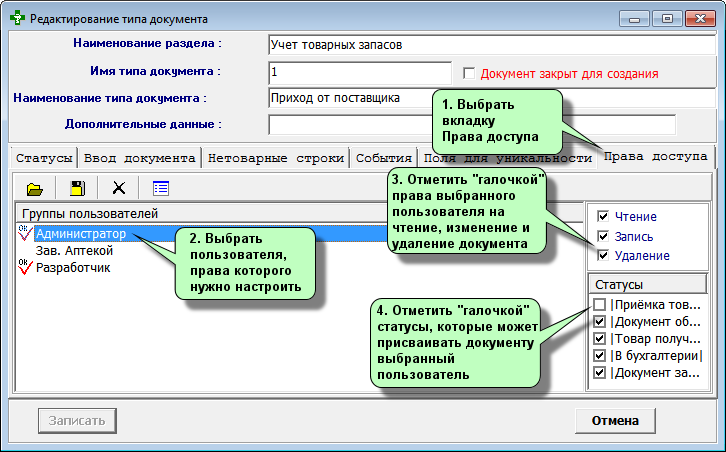726x452 pixels.
Task: Open the Поля для уникальности tab
Action: click(x=507, y=158)
